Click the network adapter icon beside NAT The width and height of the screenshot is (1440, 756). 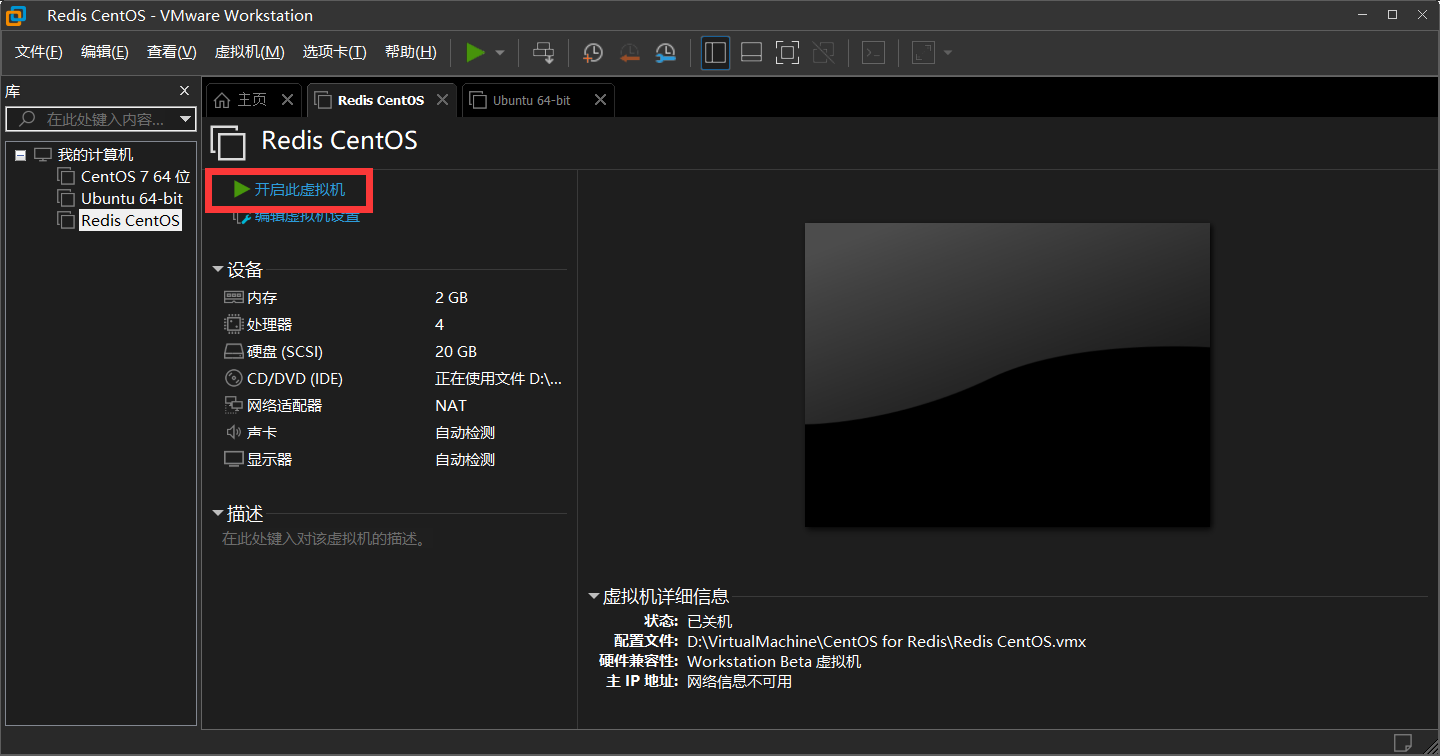click(x=231, y=405)
